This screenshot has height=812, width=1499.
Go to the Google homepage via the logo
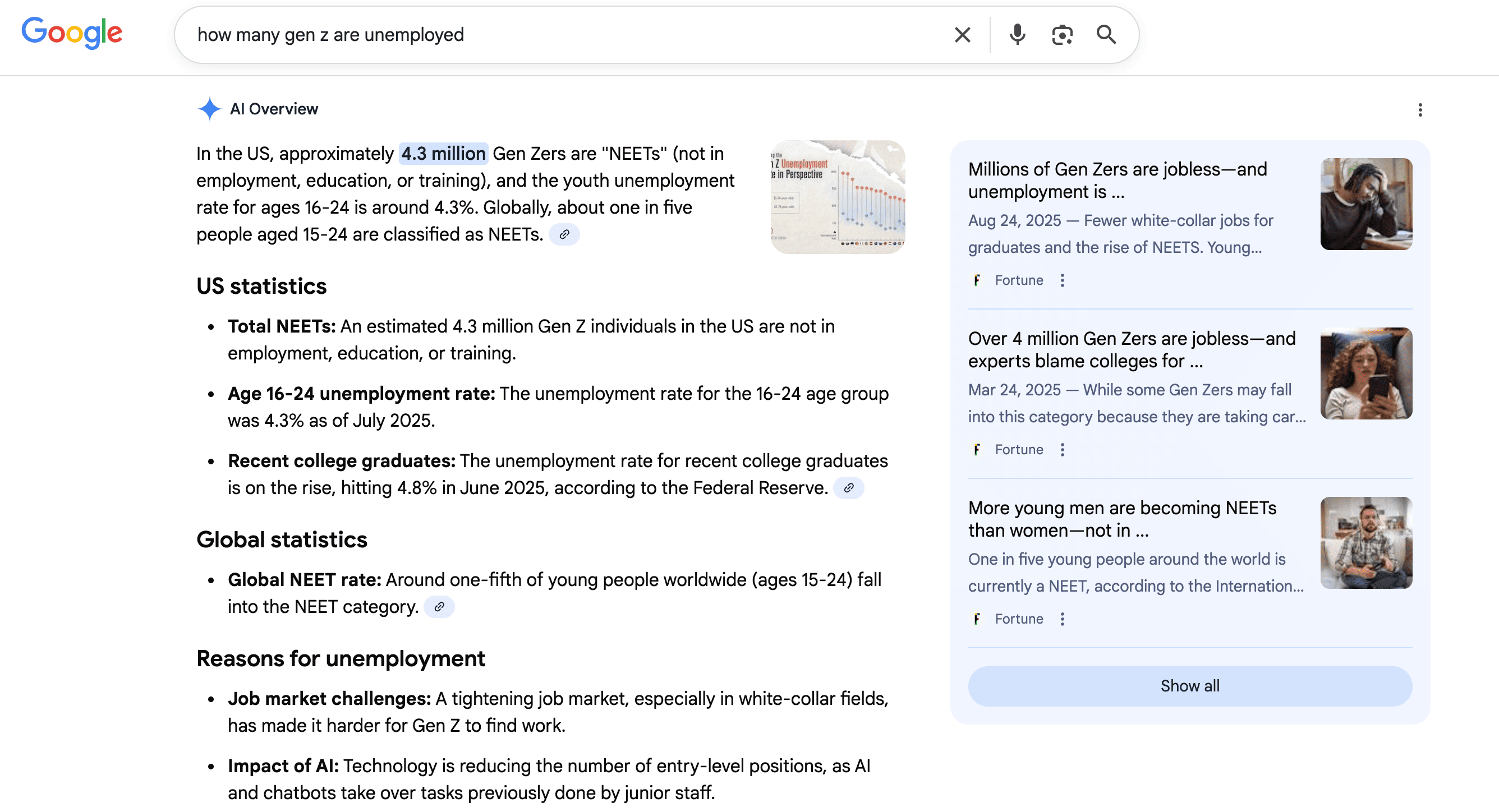click(x=72, y=33)
